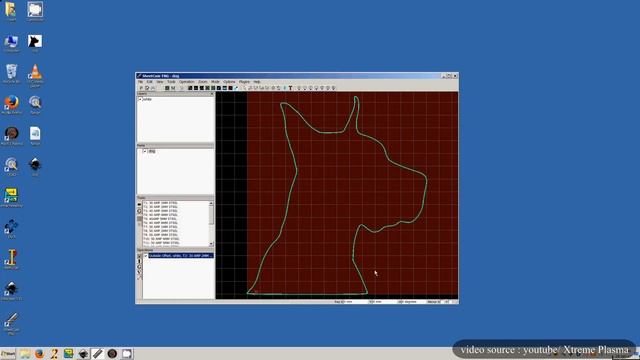Click the tools list scroll-down arrow
The height and width of the screenshot is (360, 640).
click(x=211, y=244)
